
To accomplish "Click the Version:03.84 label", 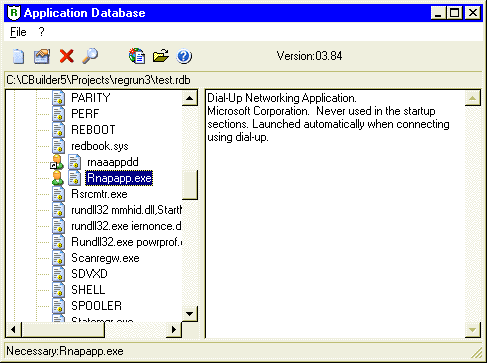I will (x=309, y=56).
